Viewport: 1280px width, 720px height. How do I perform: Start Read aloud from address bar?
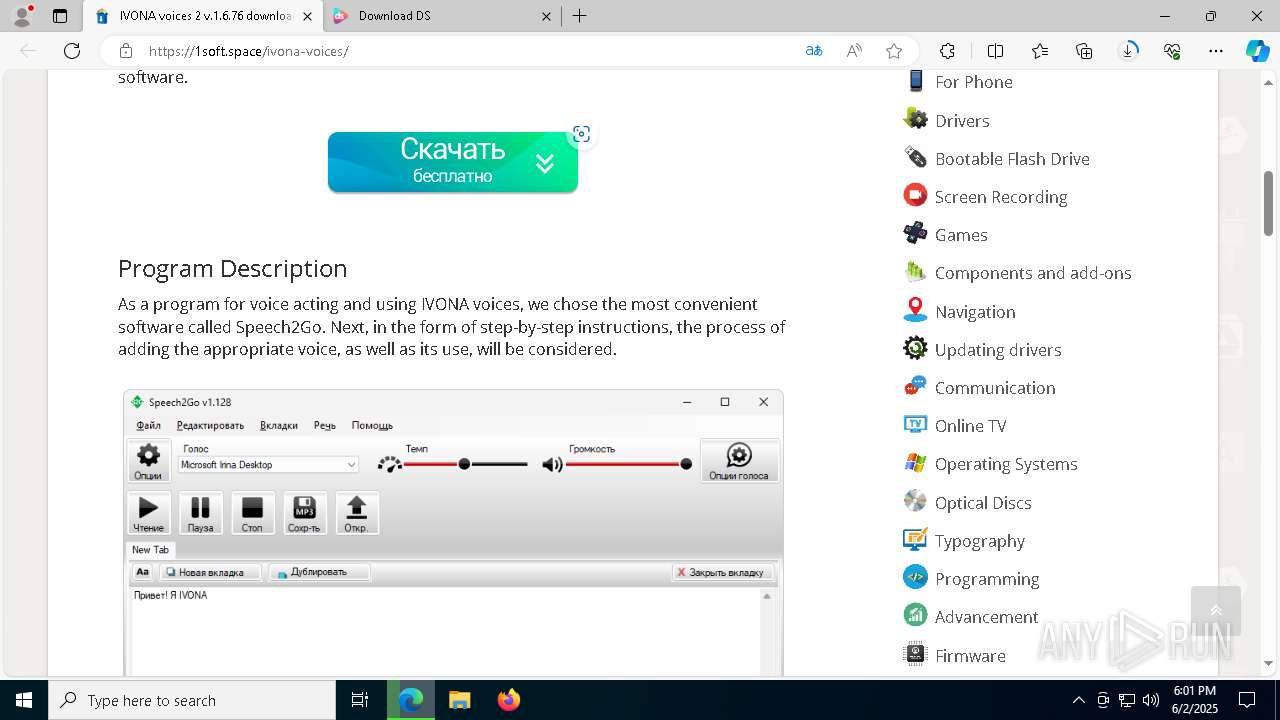pyautogui.click(x=854, y=51)
